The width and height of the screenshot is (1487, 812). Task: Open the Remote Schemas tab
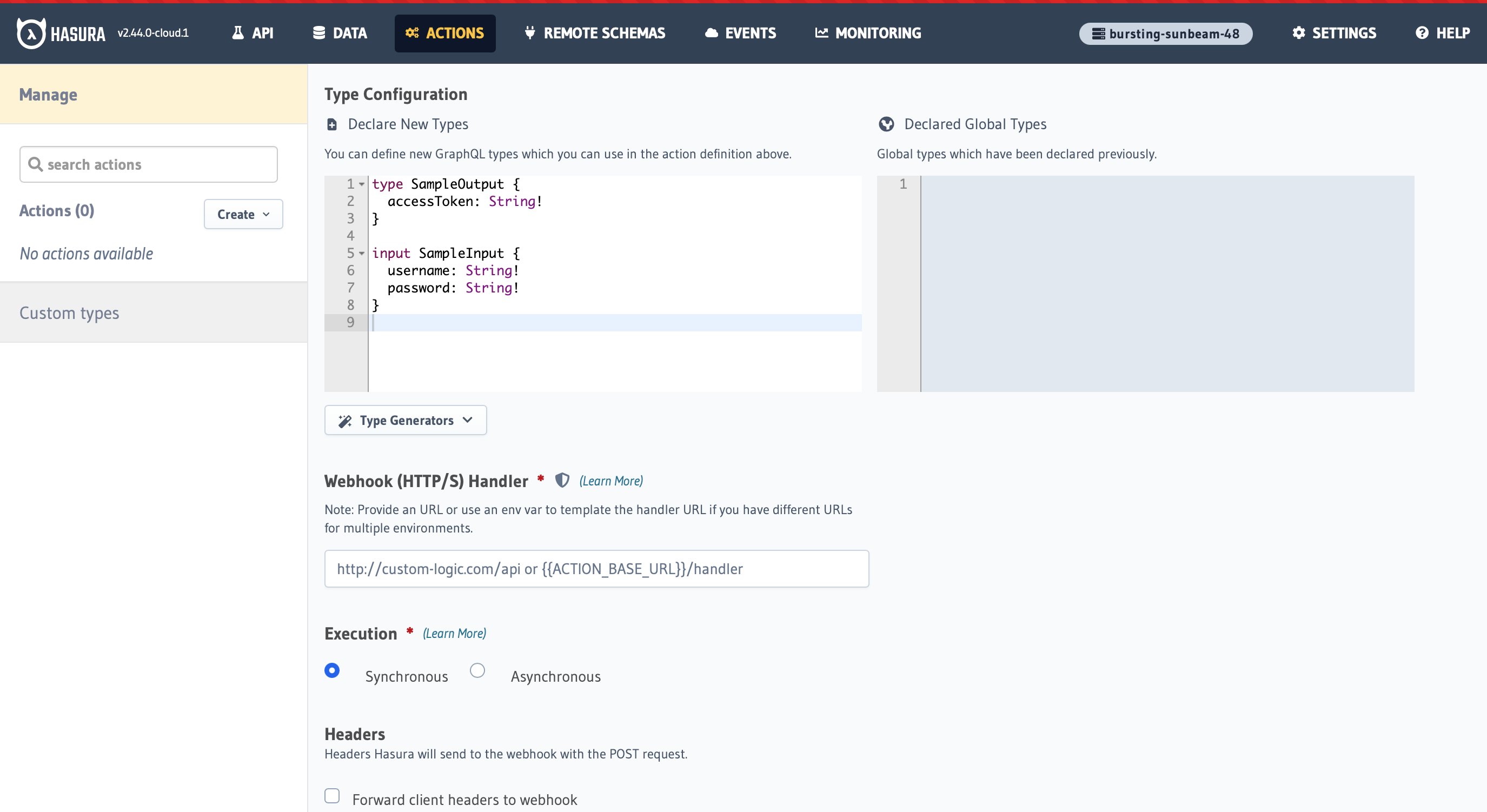595,34
